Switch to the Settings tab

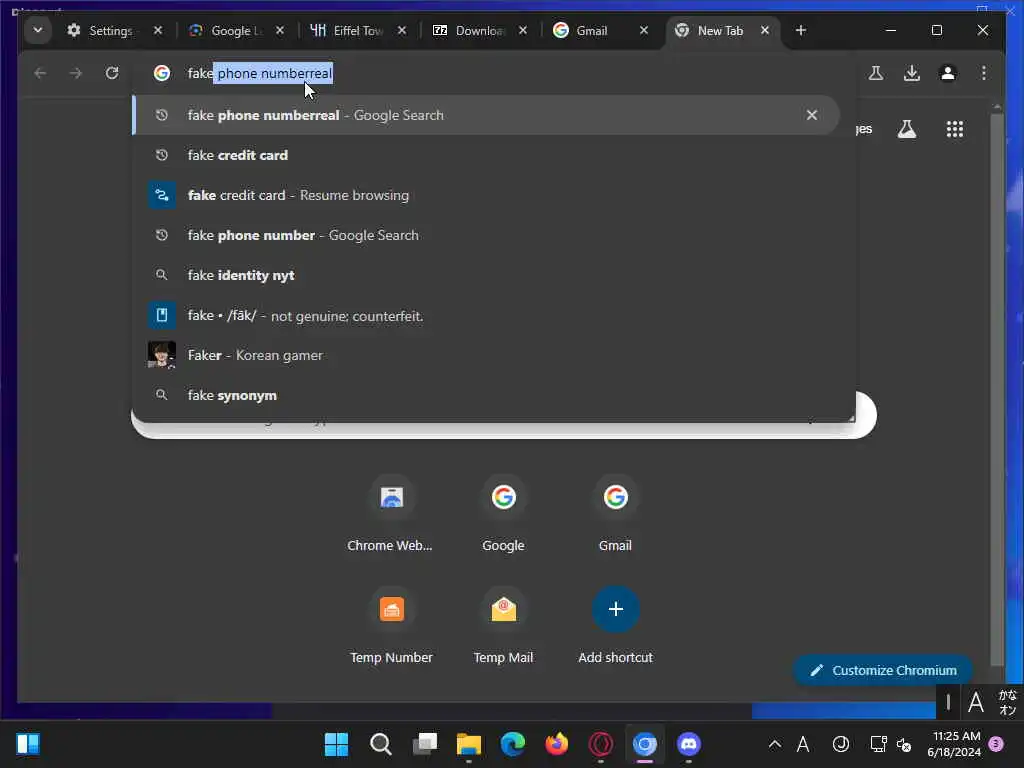coord(100,31)
